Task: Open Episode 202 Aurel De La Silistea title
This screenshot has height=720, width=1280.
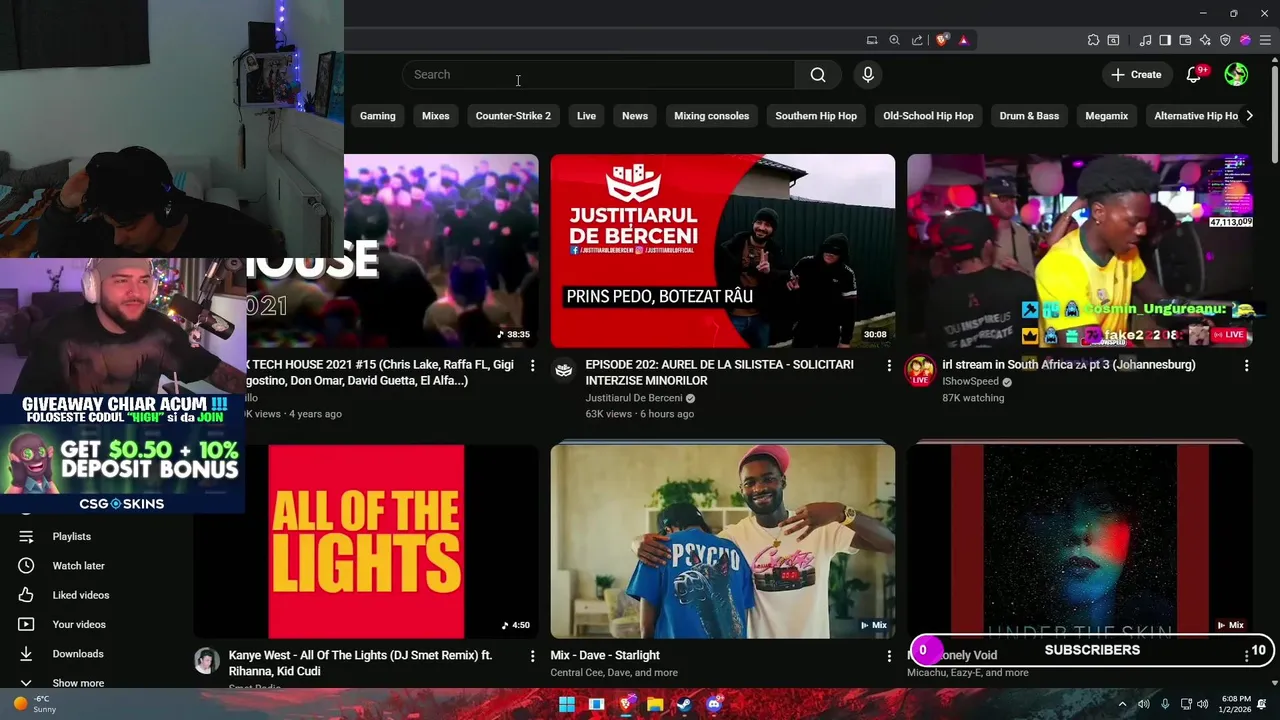Action: tap(719, 373)
